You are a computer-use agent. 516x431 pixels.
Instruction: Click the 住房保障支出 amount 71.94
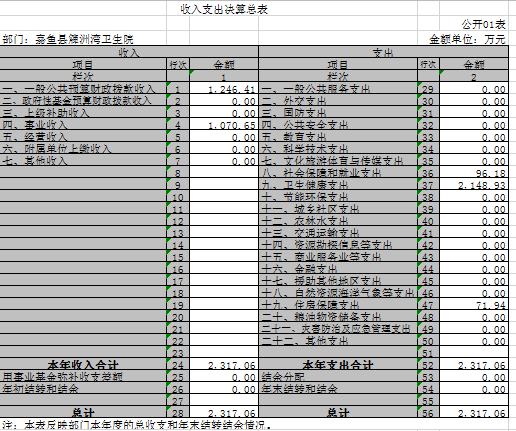tap(474, 304)
